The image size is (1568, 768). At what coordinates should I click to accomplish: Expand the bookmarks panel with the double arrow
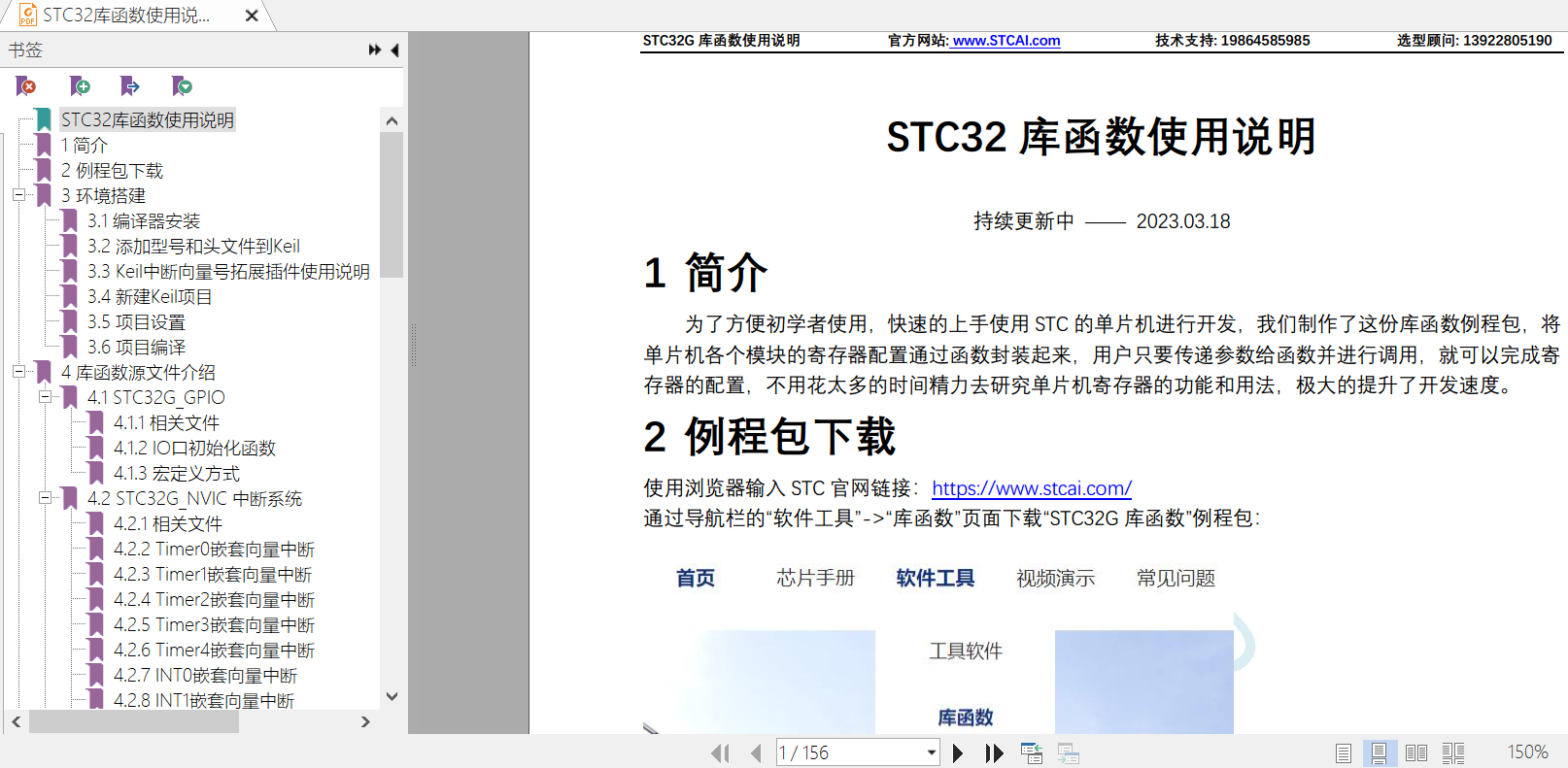coord(375,50)
